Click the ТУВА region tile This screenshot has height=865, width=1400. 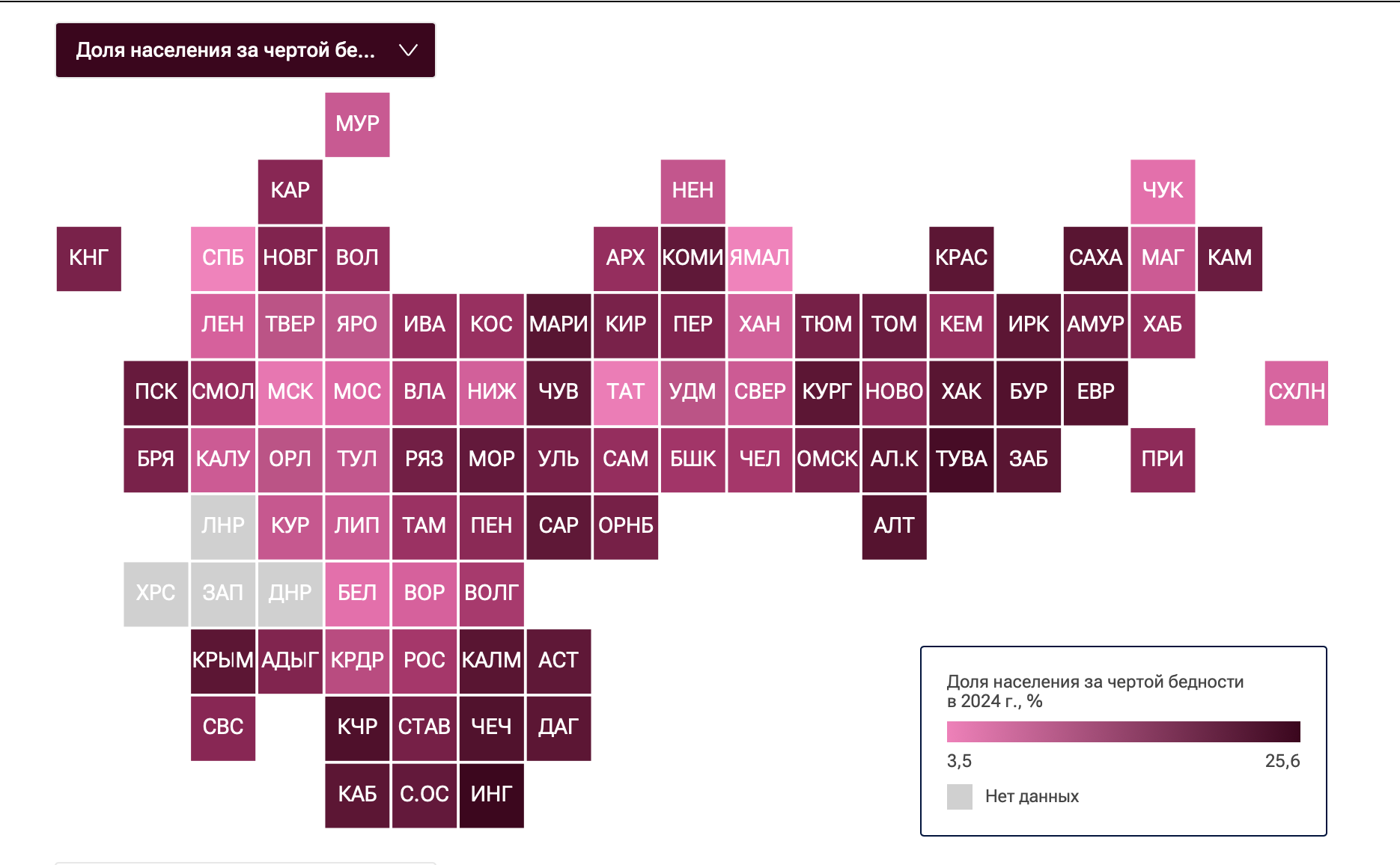pos(961,459)
